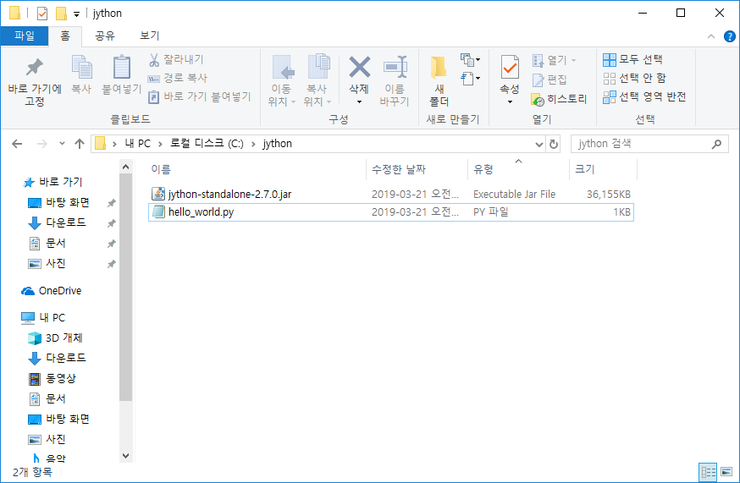Click the 히스토리 history icon
Screen dimensions: 740x483
point(538,99)
